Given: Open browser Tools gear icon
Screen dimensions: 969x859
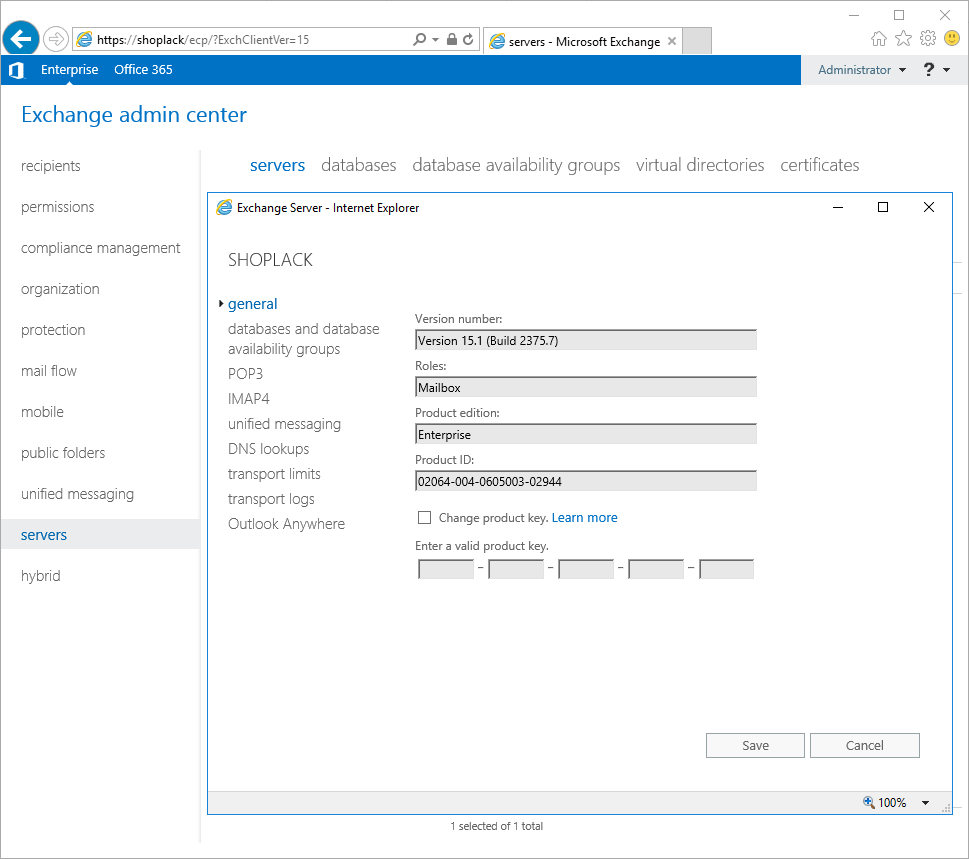Looking at the screenshot, I should click(928, 38).
